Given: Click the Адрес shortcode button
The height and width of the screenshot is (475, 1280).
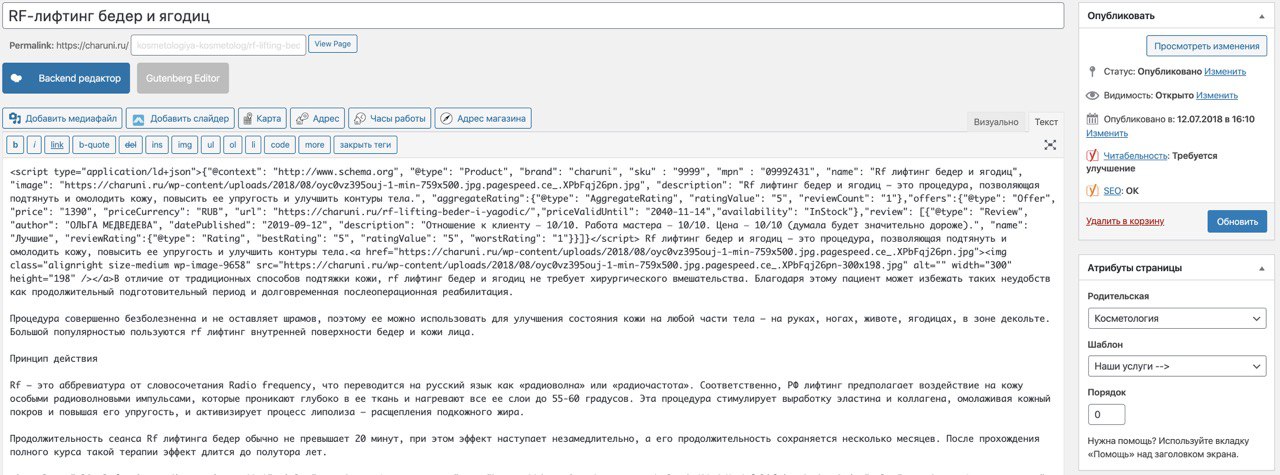Looking at the screenshot, I should [x=319, y=118].
